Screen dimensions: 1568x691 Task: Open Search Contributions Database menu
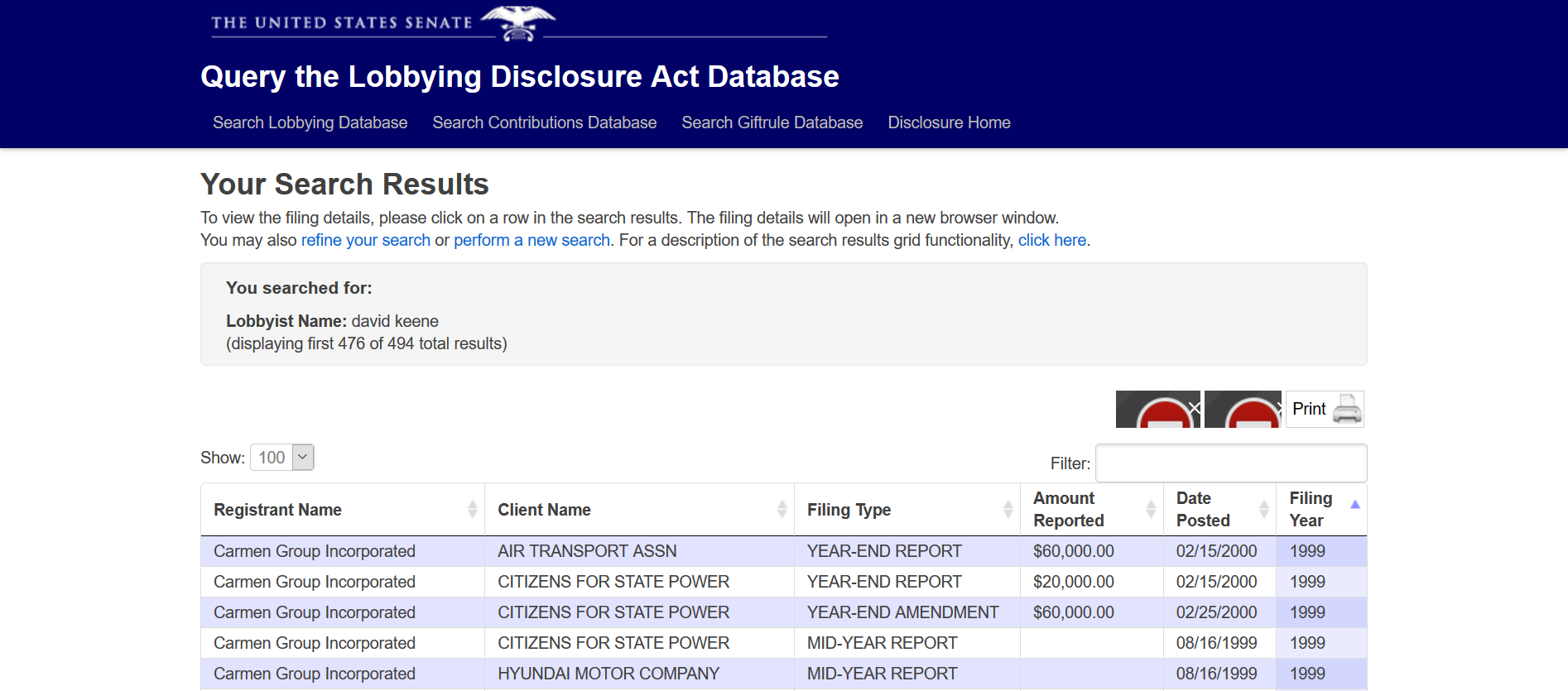click(x=545, y=122)
